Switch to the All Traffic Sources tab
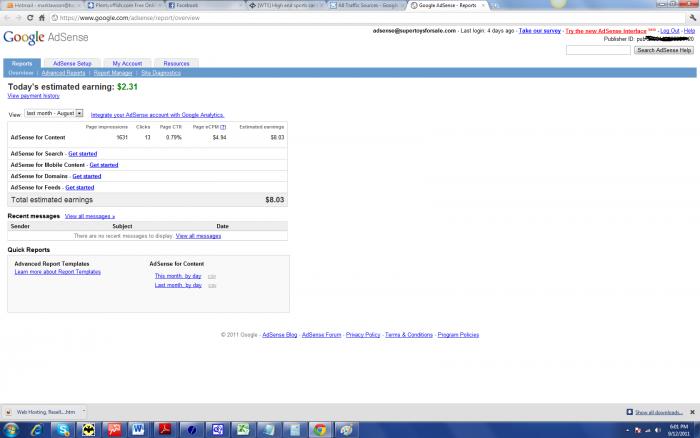700x438 pixels. pos(364,5)
